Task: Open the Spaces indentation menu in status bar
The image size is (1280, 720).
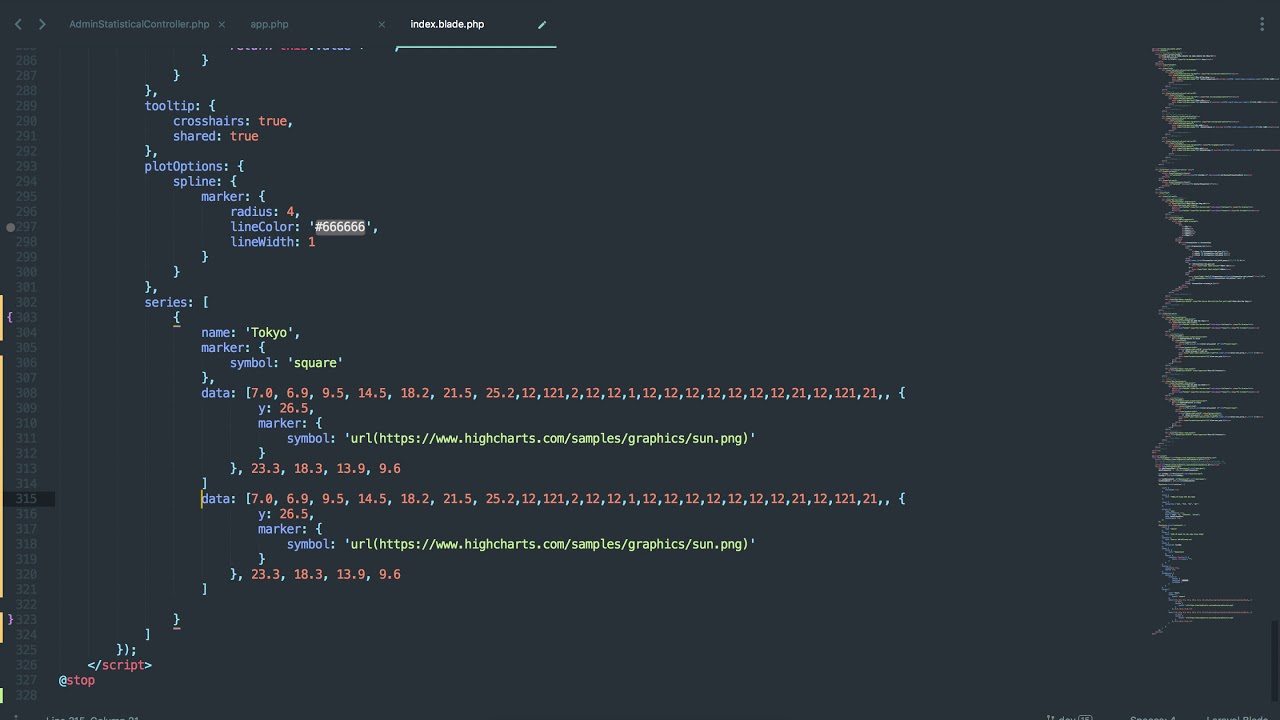Action: point(1152,716)
